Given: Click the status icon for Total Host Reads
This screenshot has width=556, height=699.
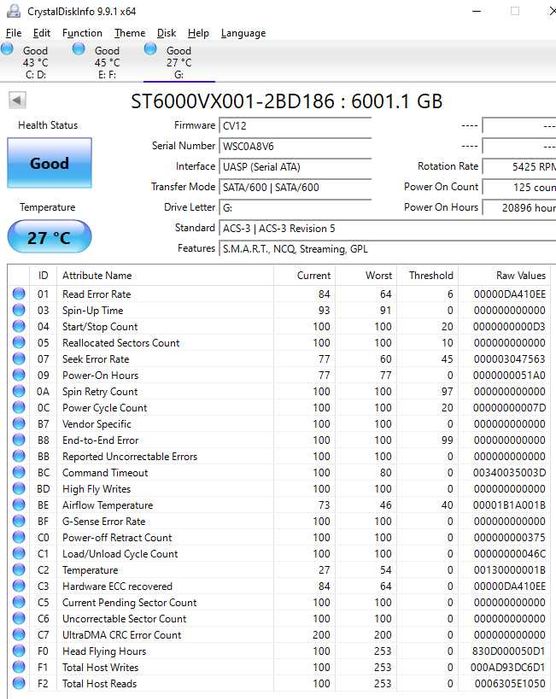Looking at the screenshot, I should click(x=19, y=683).
